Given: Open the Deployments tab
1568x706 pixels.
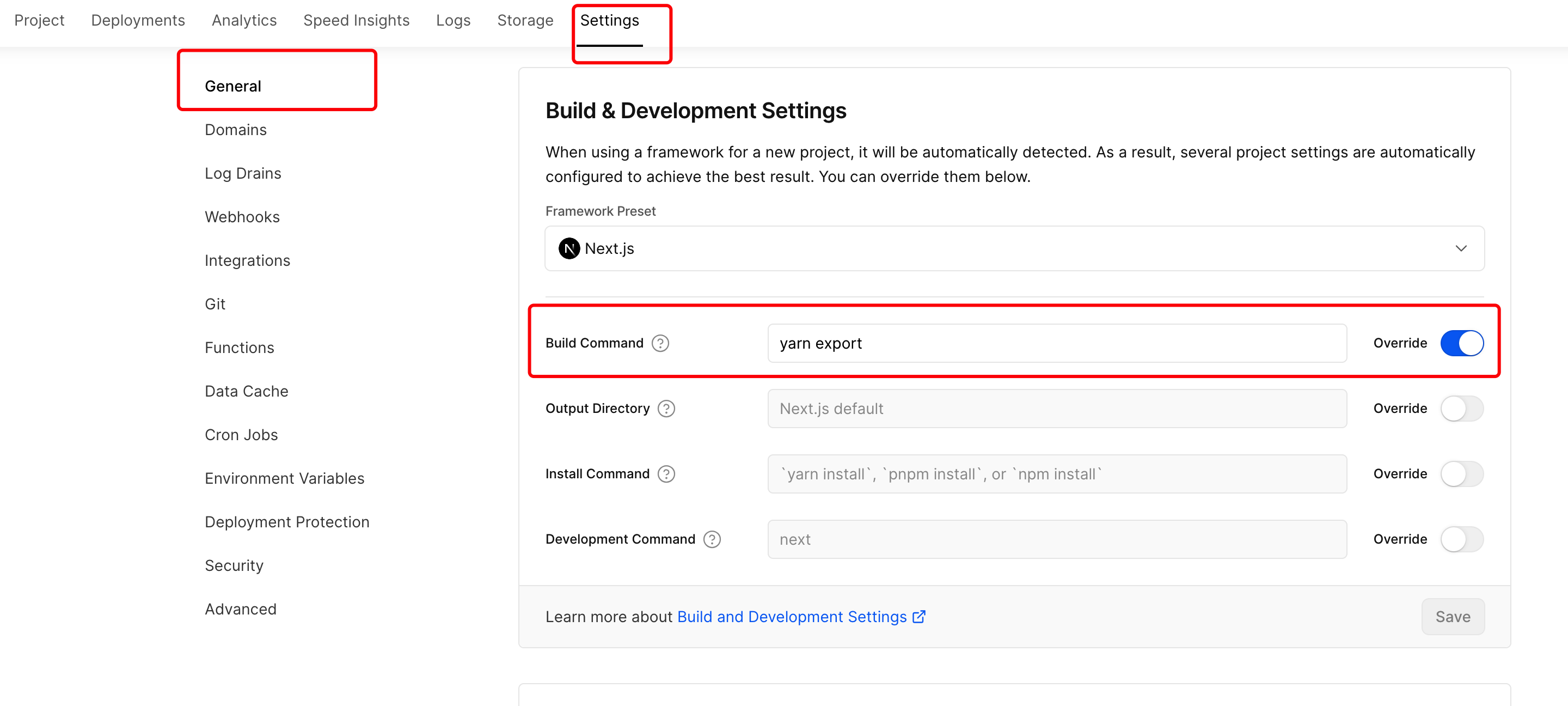Looking at the screenshot, I should 138,20.
